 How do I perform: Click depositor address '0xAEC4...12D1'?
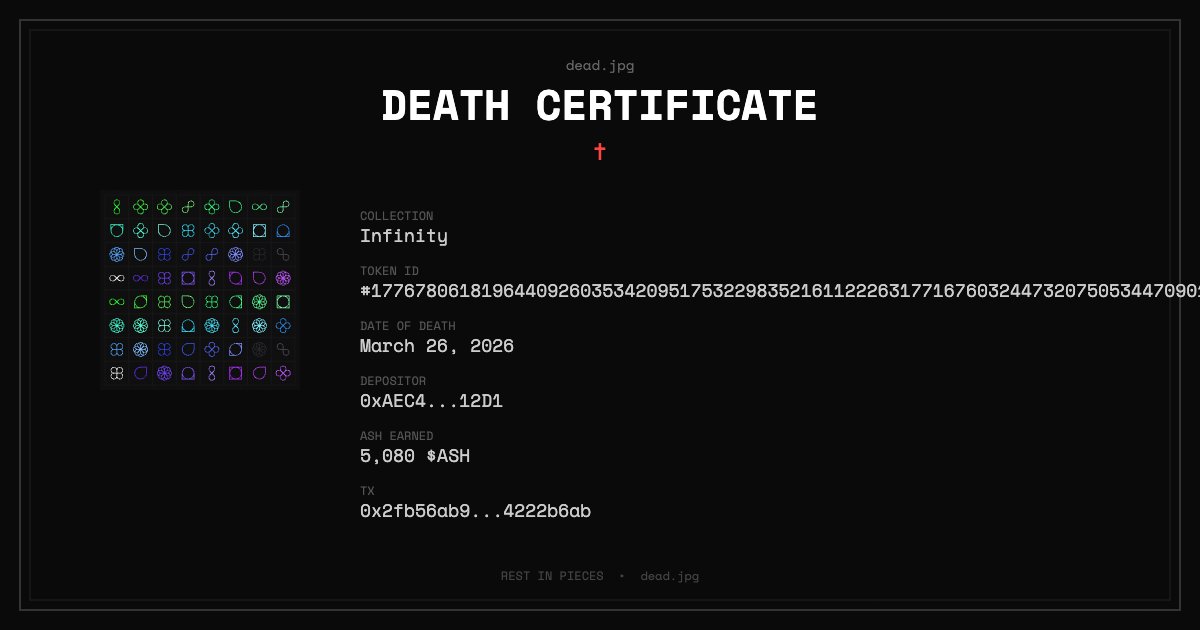pyautogui.click(x=431, y=401)
